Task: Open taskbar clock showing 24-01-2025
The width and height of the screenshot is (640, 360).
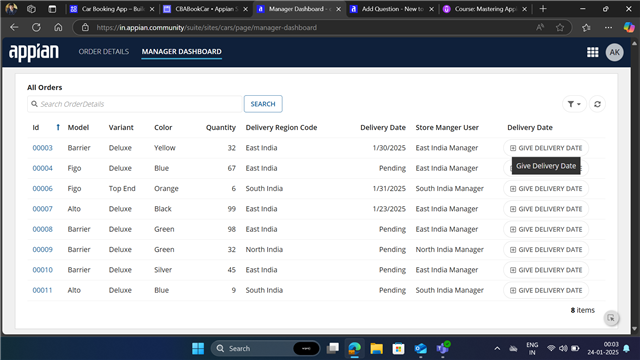Action: tap(603, 349)
